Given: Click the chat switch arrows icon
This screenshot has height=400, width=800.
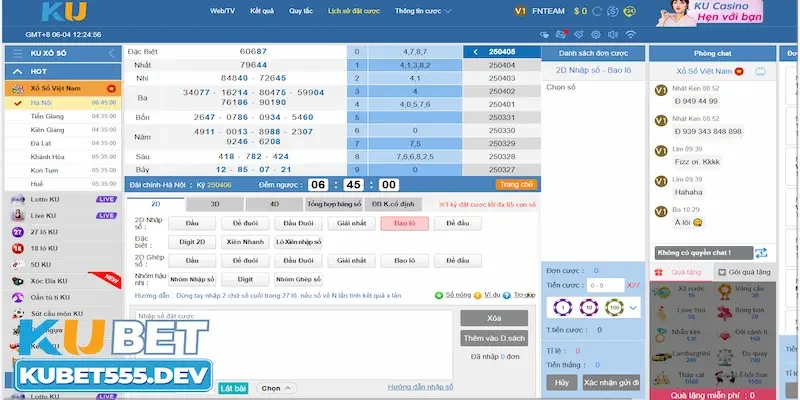Looking at the screenshot, I should (x=761, y=253).
